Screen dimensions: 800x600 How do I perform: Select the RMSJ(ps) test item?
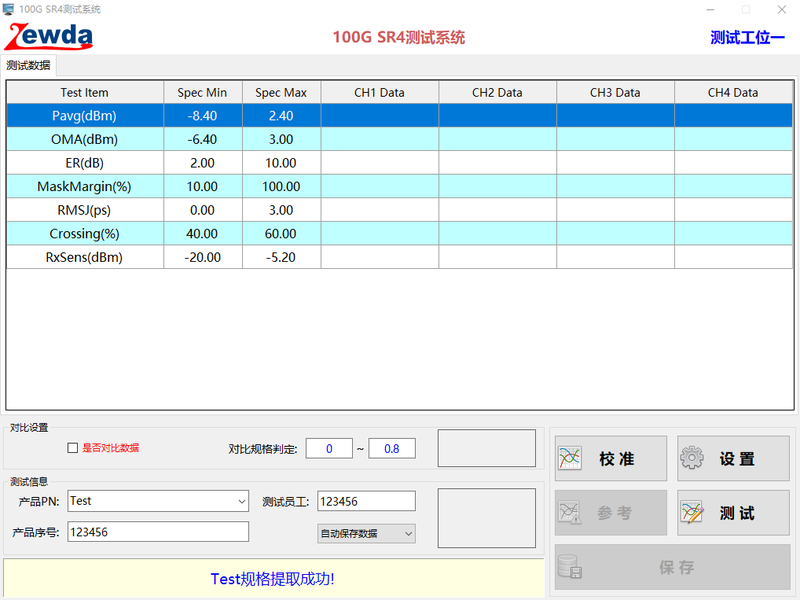pyautogui.click(x=84, y=210)
